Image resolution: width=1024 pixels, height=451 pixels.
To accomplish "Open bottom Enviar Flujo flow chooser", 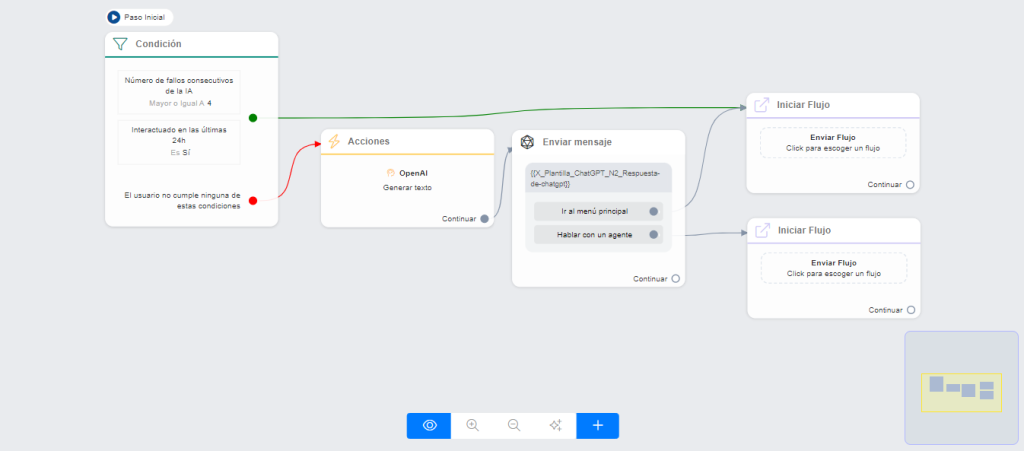I will click(x=832, y=268).
